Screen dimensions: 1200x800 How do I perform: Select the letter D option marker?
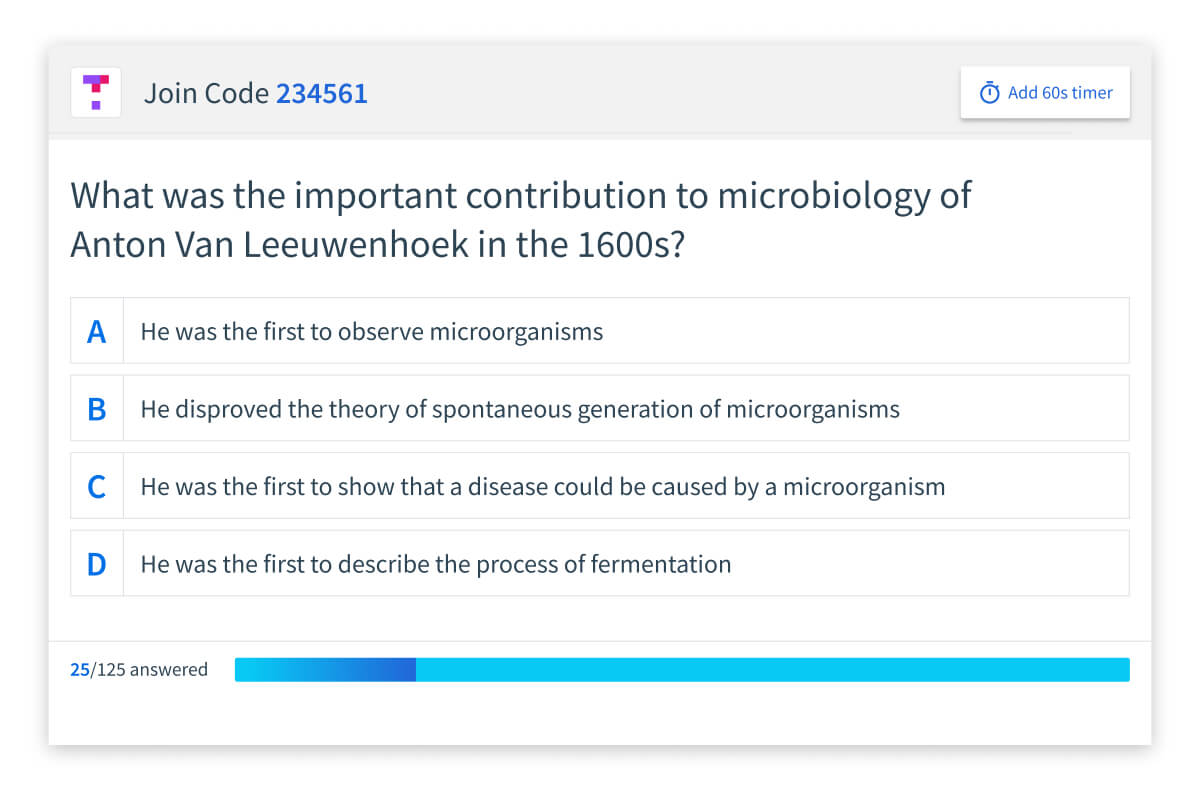pyautogui.click(x=97, y=564)
